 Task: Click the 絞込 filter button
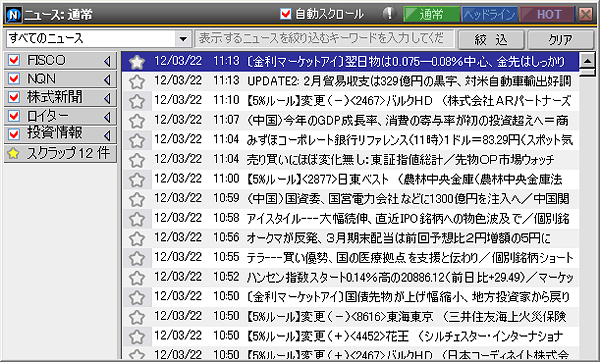point(491,39)
